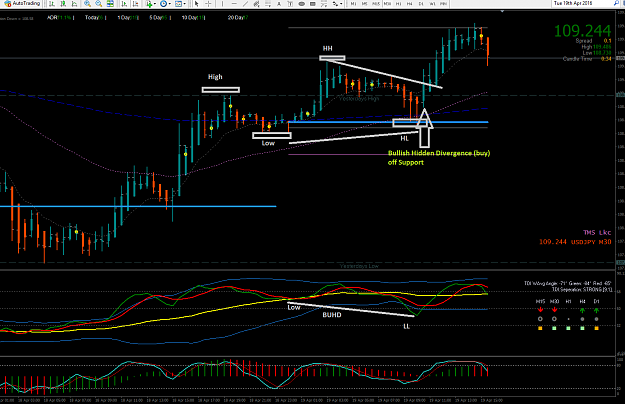The height and width of the screenshot is (404, 625).
Task: Switch timeframe to M30 in toolbar
Action: (387, 4)
